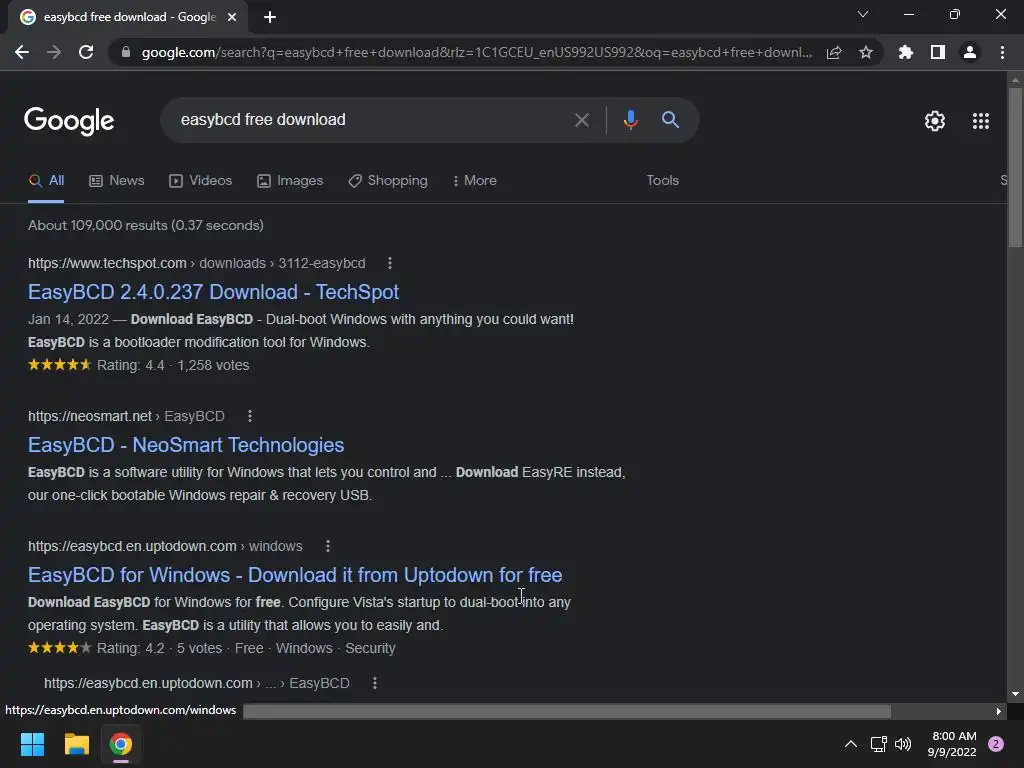Open the TechSpot result's three-dot menu
Screen dimensions: 1024x768
pyautogui.click(x=390, y=263)
